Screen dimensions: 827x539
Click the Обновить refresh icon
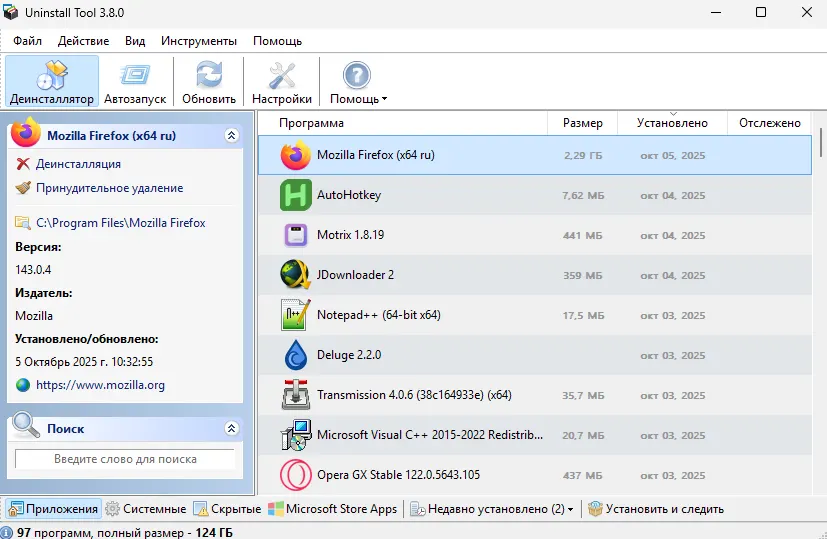pyautogui.click(x=209, y=76)
